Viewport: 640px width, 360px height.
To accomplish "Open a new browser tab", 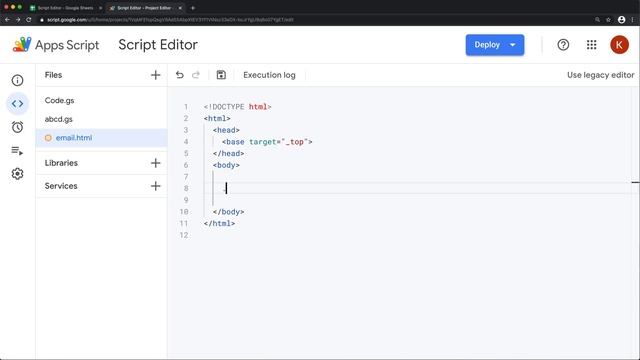I will (x=193, y=8).
